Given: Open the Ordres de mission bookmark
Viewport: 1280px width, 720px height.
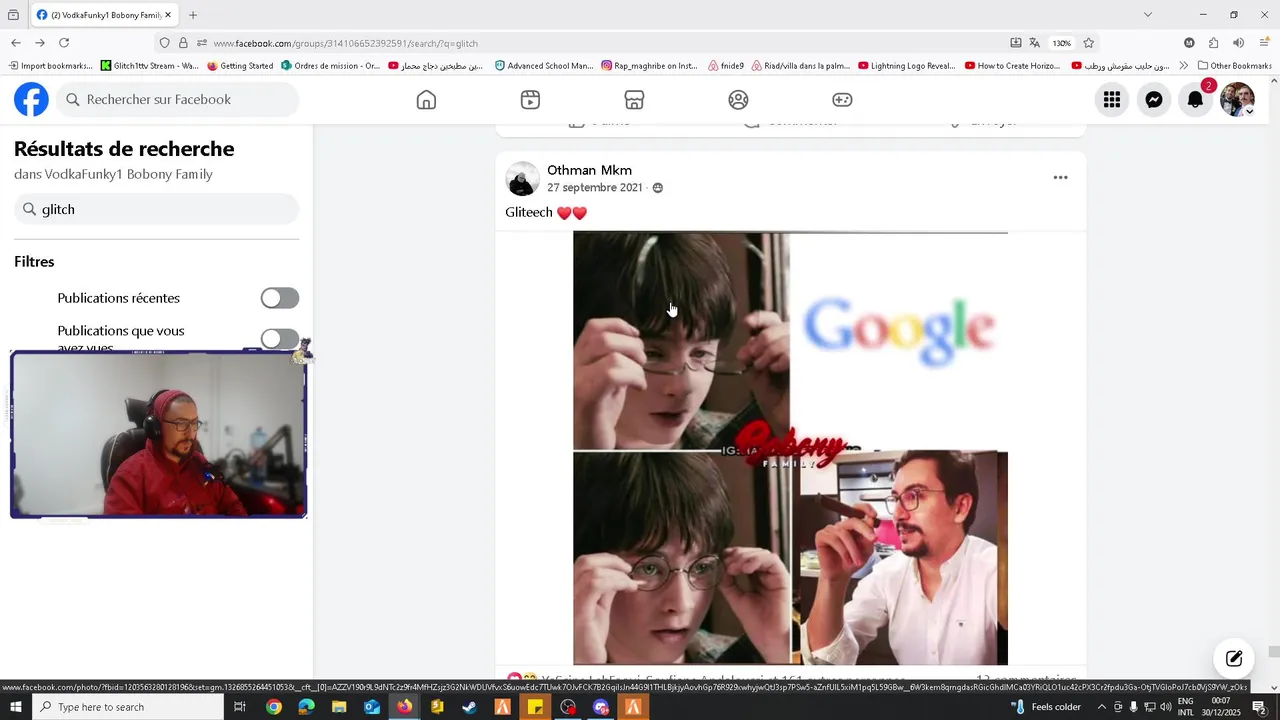Looking at the screenshot, I should 331,66.
